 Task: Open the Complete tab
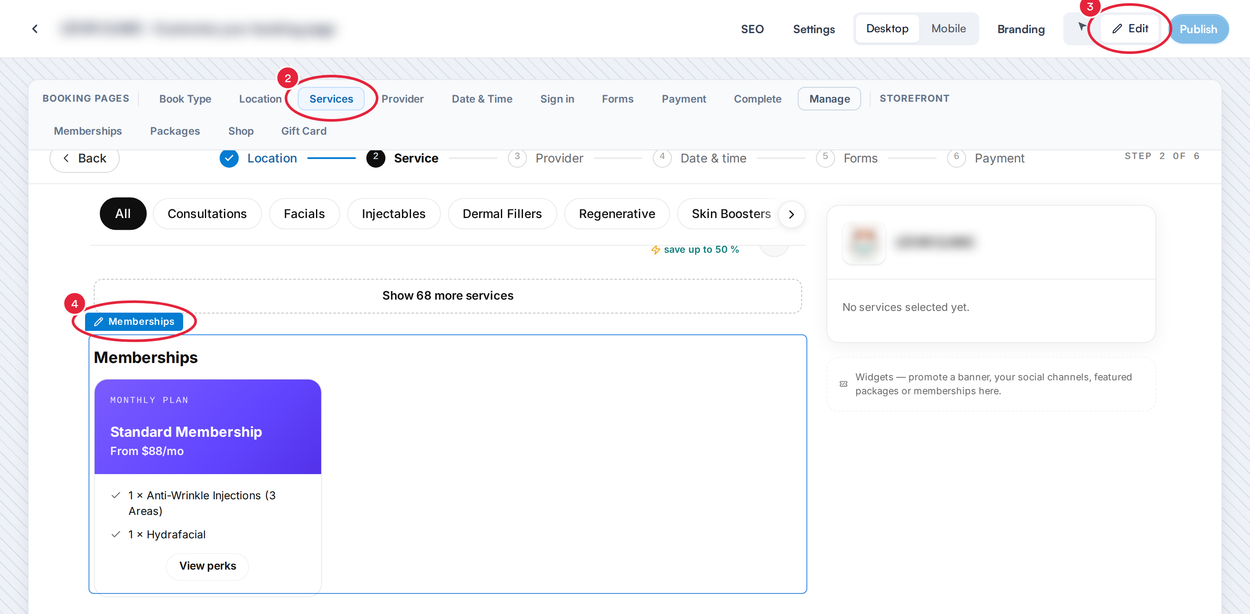click(x=757, y=99)
